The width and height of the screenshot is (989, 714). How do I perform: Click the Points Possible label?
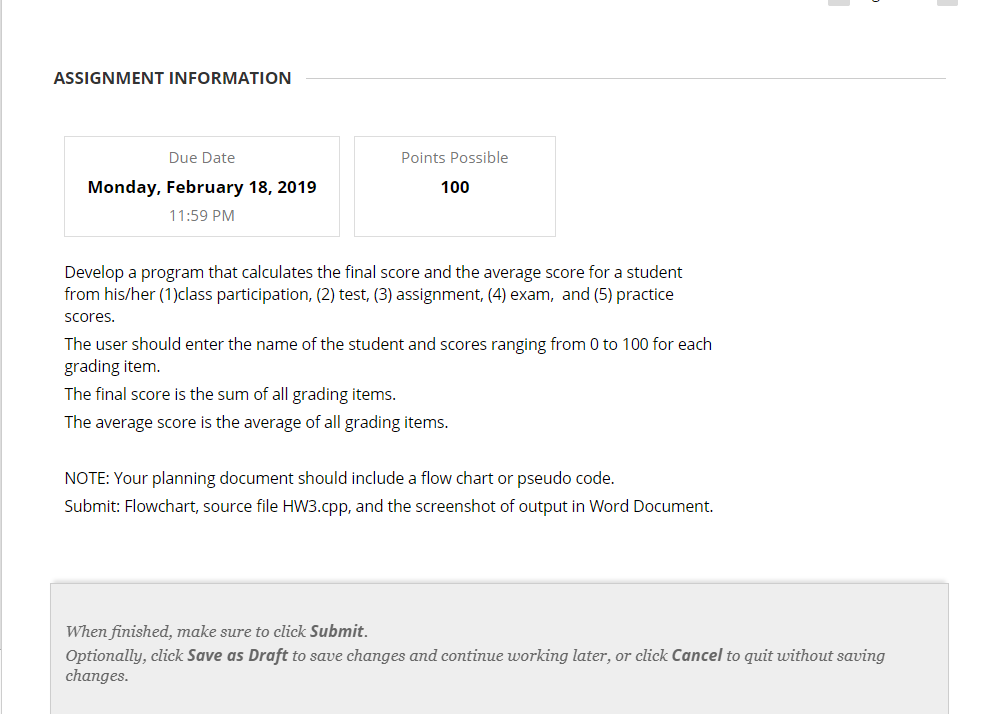click(x=454, y=157)
